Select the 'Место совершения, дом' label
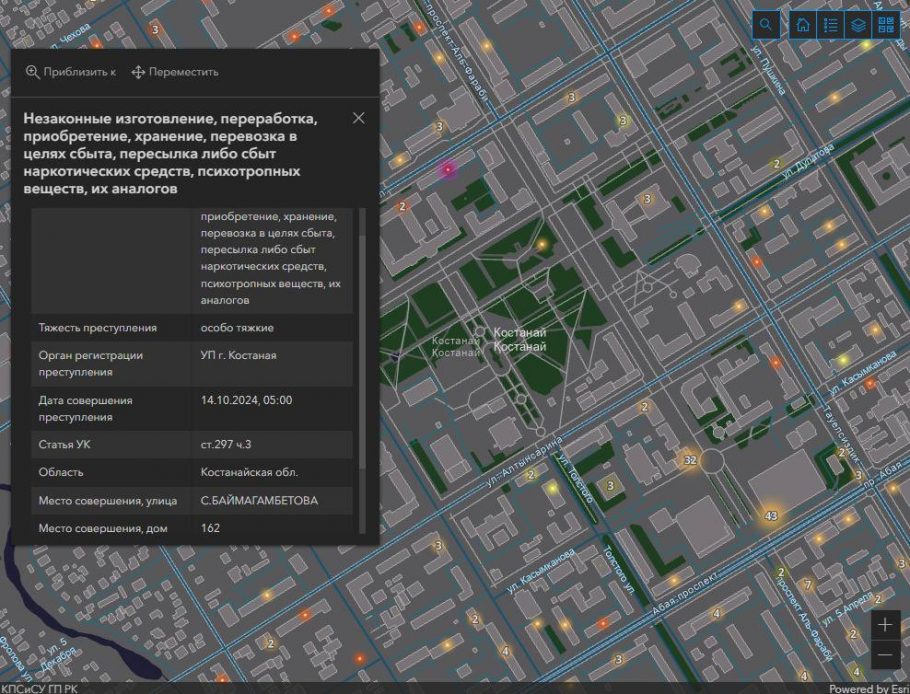Image resolution: width=910 pixels, height=694 pixels. 103,528
